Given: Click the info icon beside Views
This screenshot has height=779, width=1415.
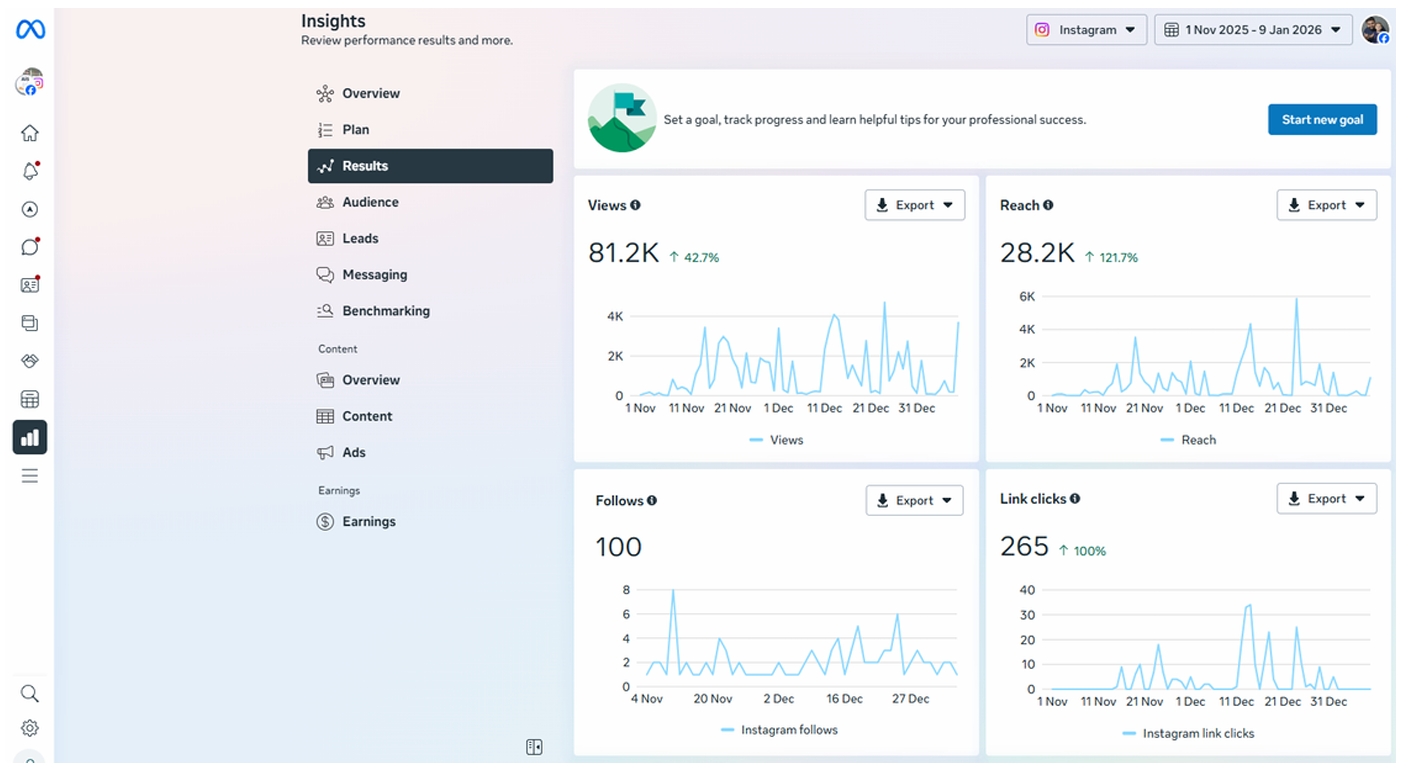Looking at the screenshot, I should coord(635,205).
